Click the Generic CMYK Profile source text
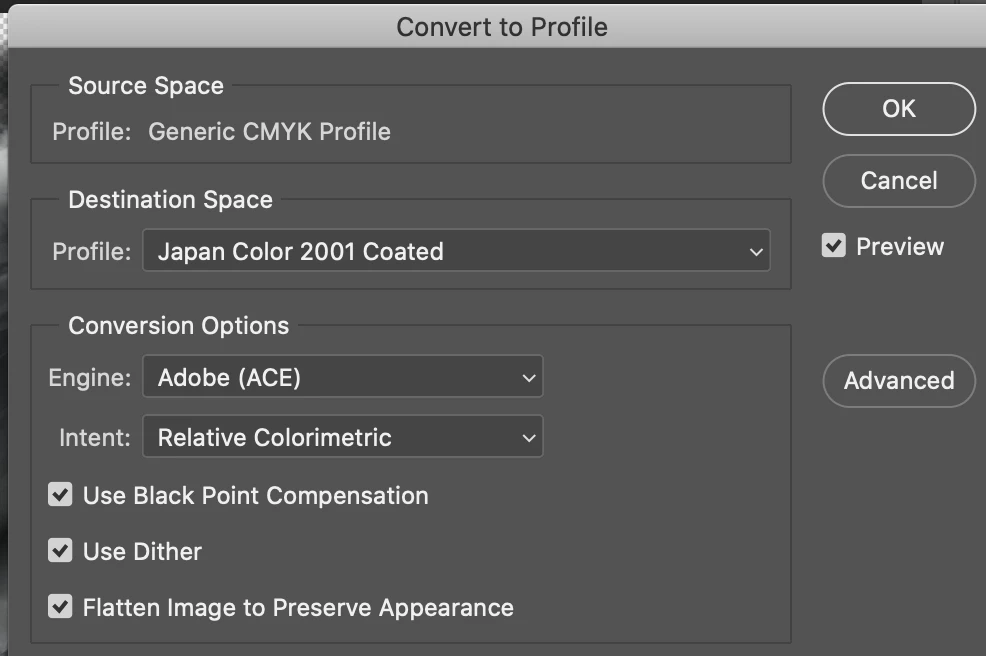Image resolution: width=986 pixels, height=656 pixels. [x=269, y=132]
